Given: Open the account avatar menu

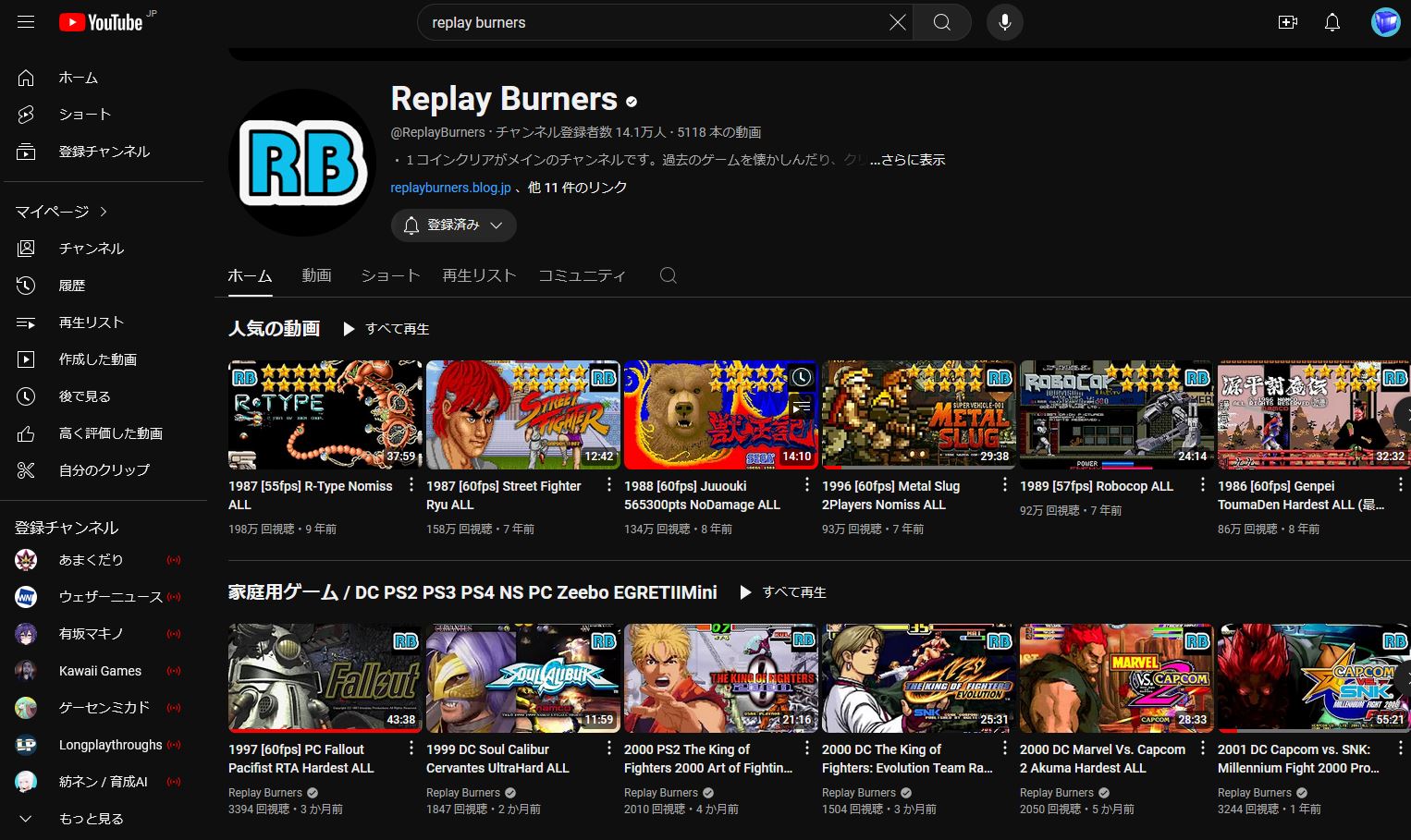Looking at the screenshot, I should coord(1385,22).
